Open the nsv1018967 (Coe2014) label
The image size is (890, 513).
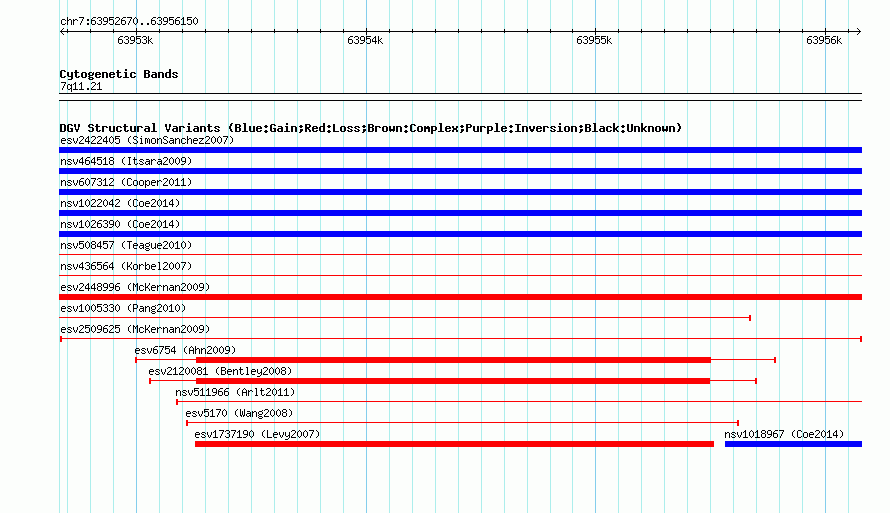click(784, 434)
